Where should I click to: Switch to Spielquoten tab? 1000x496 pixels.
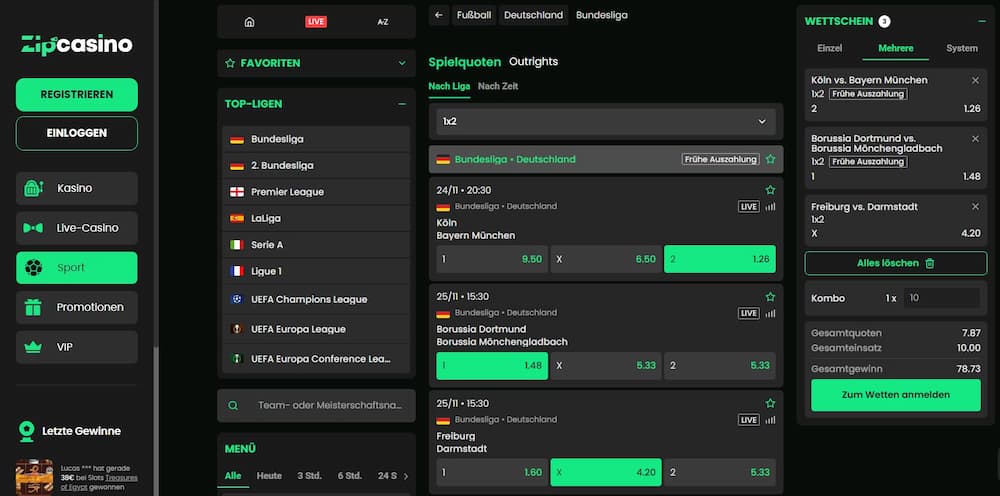pos(464,62)
